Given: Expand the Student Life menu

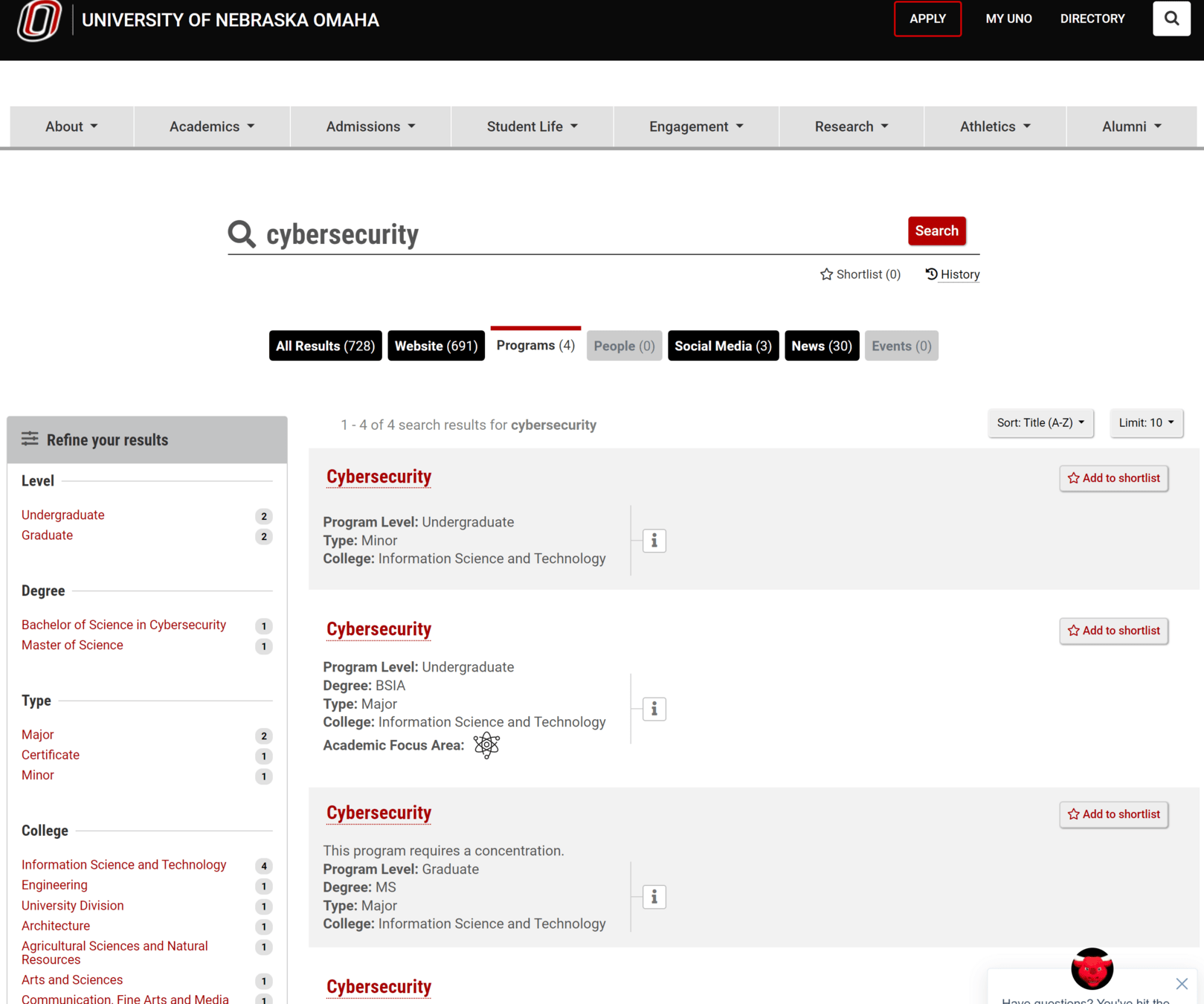Looking at the screenshot, I should click(532, 126).
